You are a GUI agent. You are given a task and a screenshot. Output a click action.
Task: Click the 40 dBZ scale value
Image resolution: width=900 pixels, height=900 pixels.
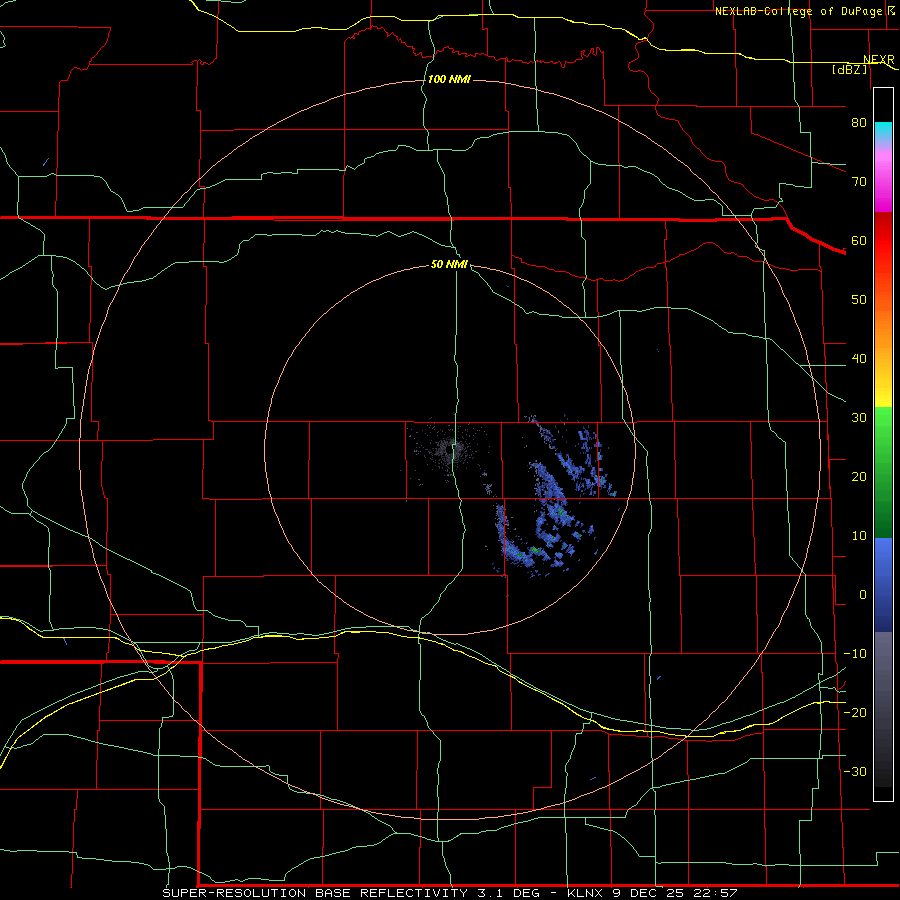(859, 358)
